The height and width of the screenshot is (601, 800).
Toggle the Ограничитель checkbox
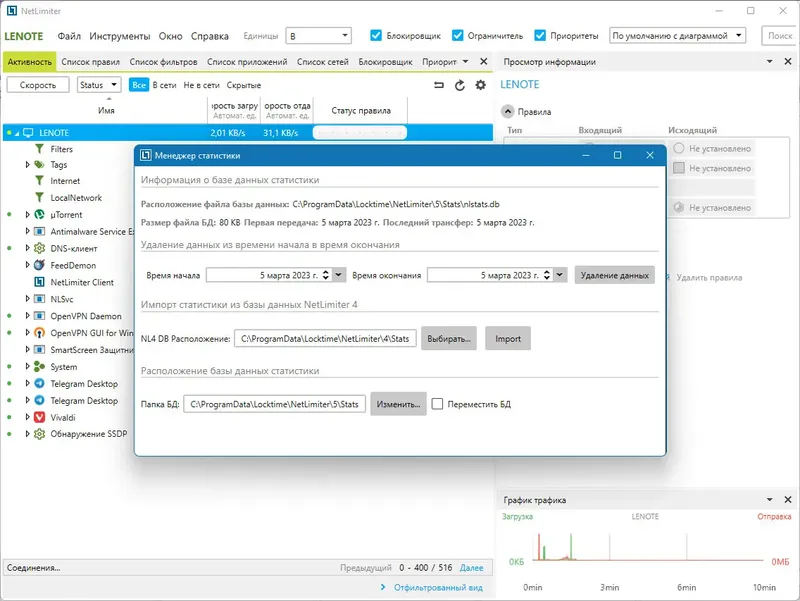(x=458, y=36)
